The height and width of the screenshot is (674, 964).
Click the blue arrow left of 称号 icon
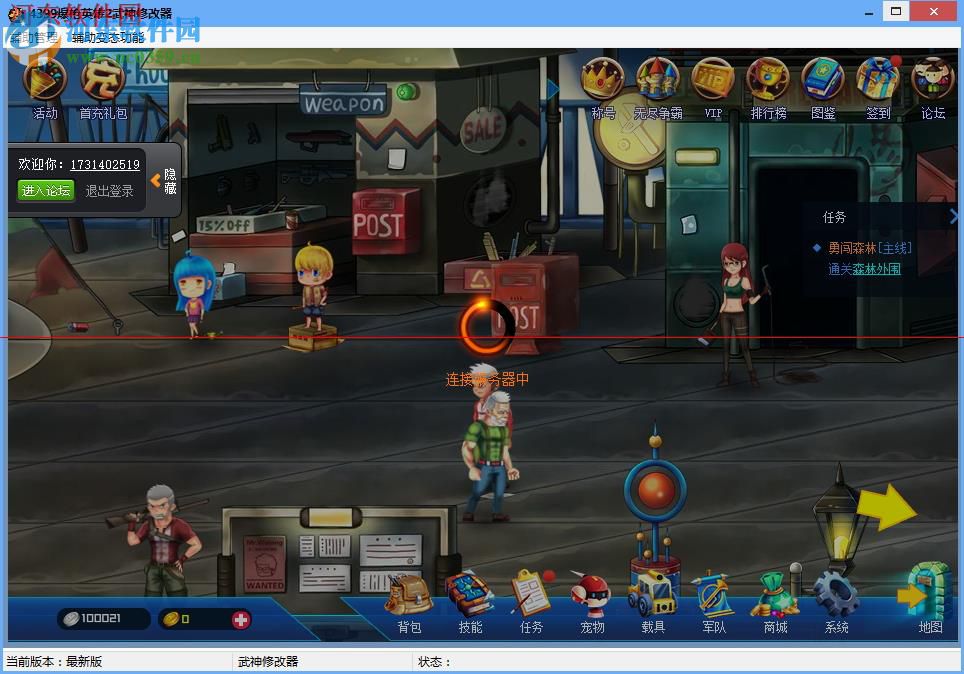pyautogui.click(x=552, y=90)
